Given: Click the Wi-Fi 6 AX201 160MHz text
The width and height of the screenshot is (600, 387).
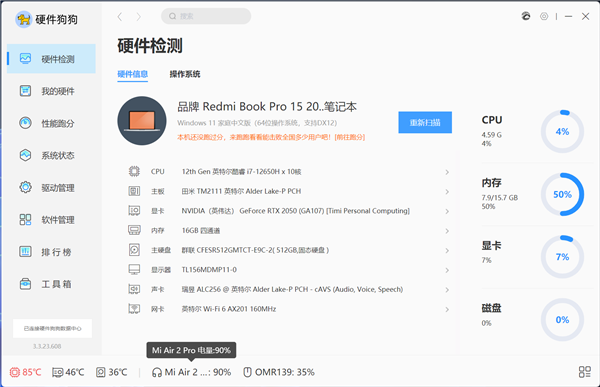Looking at the screenshot, I should [x=229, y=309].
